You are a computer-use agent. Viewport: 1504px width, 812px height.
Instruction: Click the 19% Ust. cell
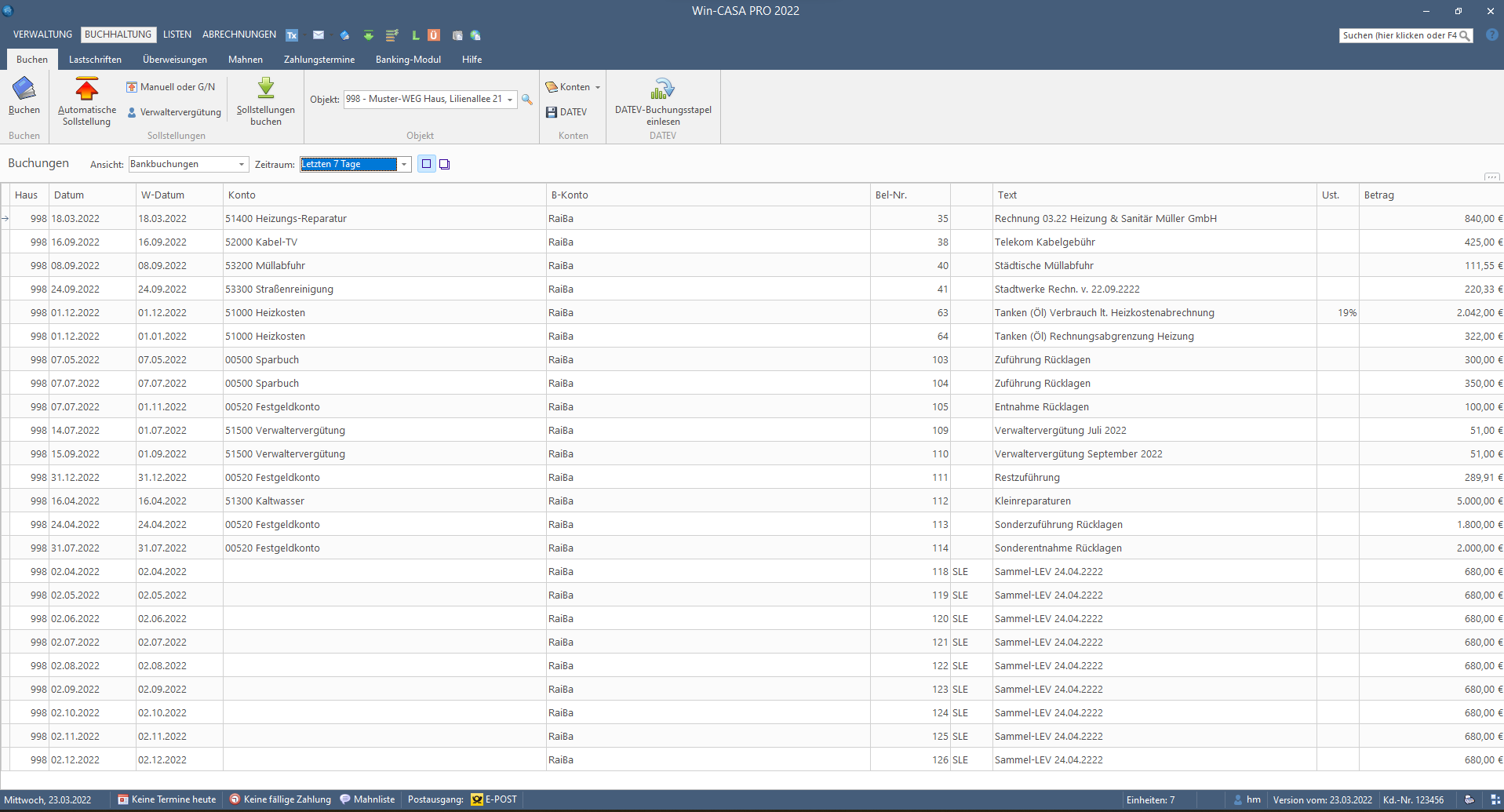[1338, 312]
